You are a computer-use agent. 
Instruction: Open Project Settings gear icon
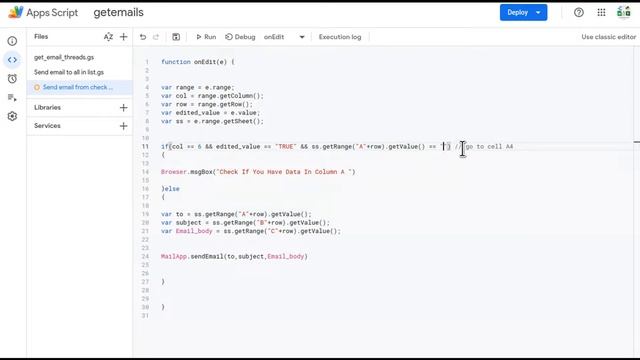(12, 116)
